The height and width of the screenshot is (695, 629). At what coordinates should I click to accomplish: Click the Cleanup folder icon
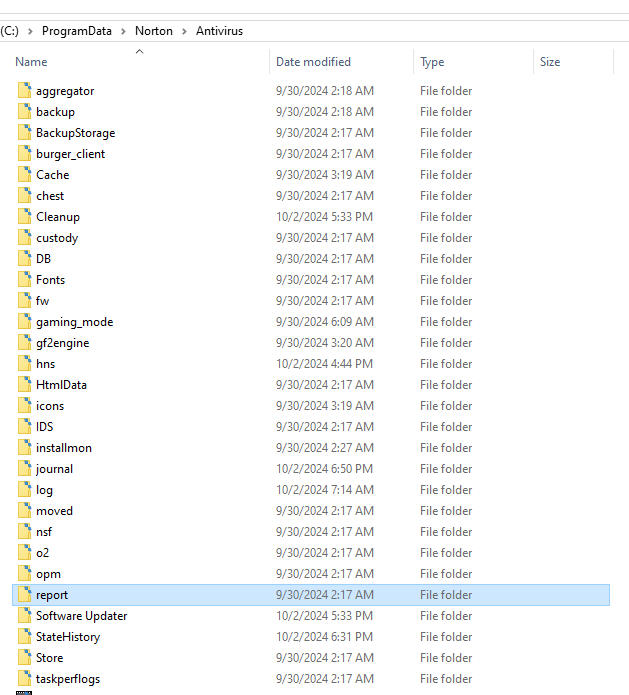tap(25, 216)
